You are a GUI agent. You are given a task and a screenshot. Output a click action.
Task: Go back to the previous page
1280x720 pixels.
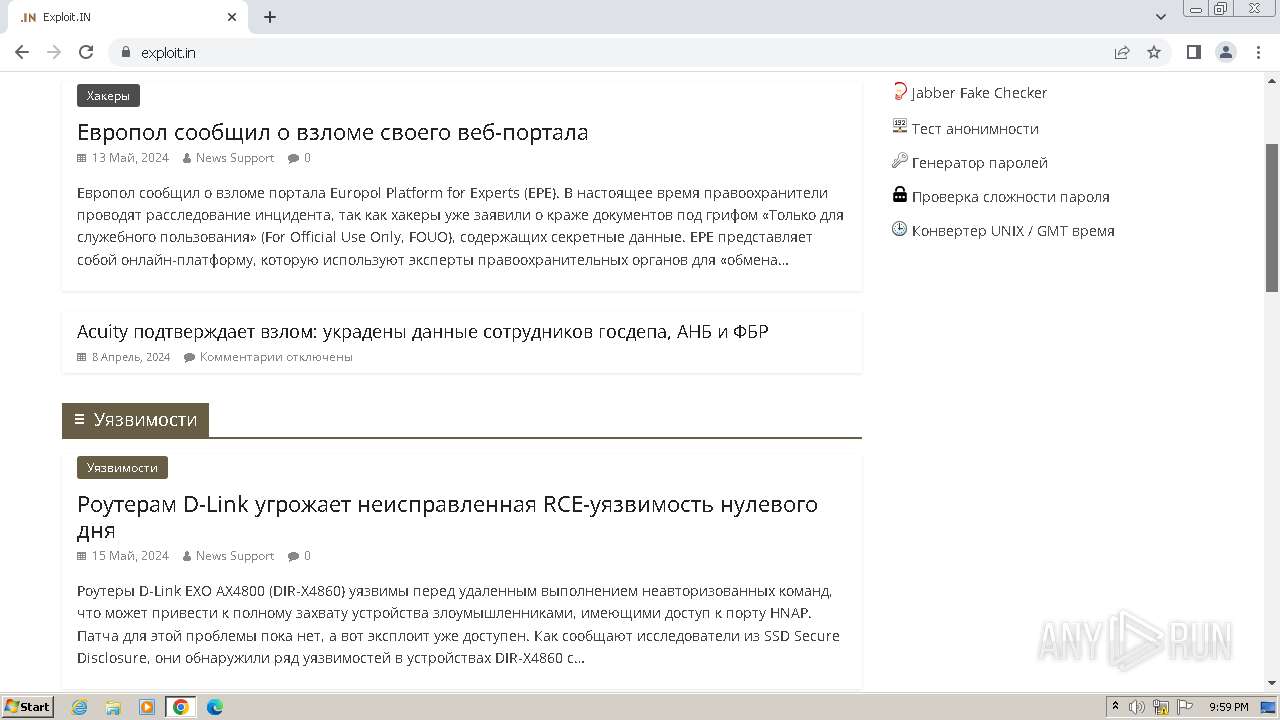22,52
